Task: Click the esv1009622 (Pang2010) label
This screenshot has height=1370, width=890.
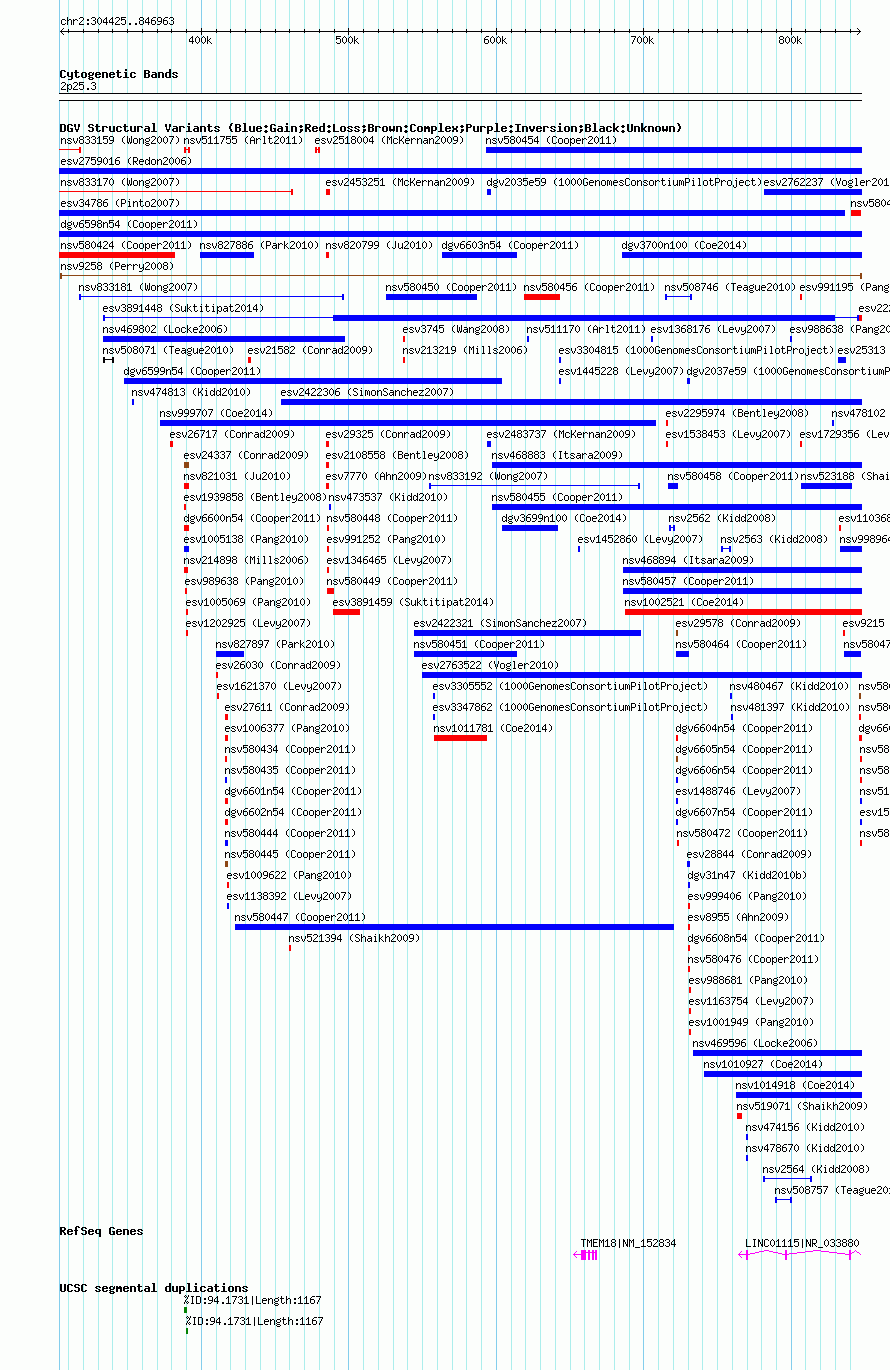Action: tap(288, 875)
